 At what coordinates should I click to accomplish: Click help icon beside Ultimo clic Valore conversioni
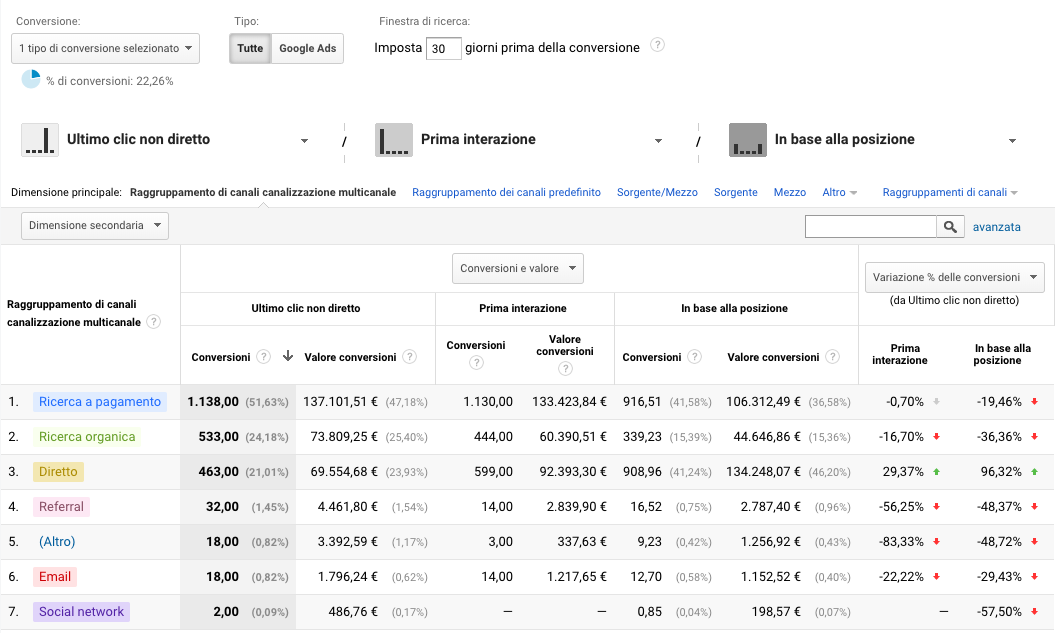[409, 357]
